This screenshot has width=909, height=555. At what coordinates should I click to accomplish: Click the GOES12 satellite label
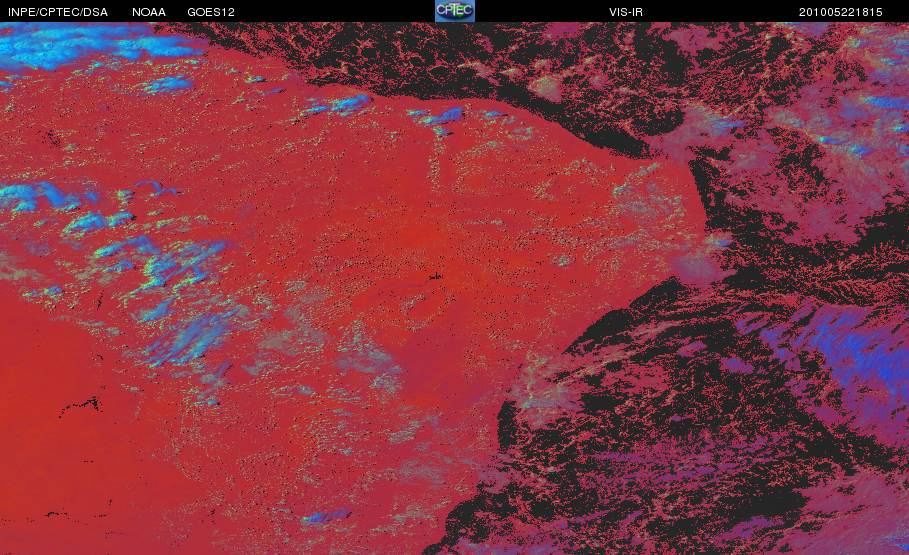click(211, 12)
